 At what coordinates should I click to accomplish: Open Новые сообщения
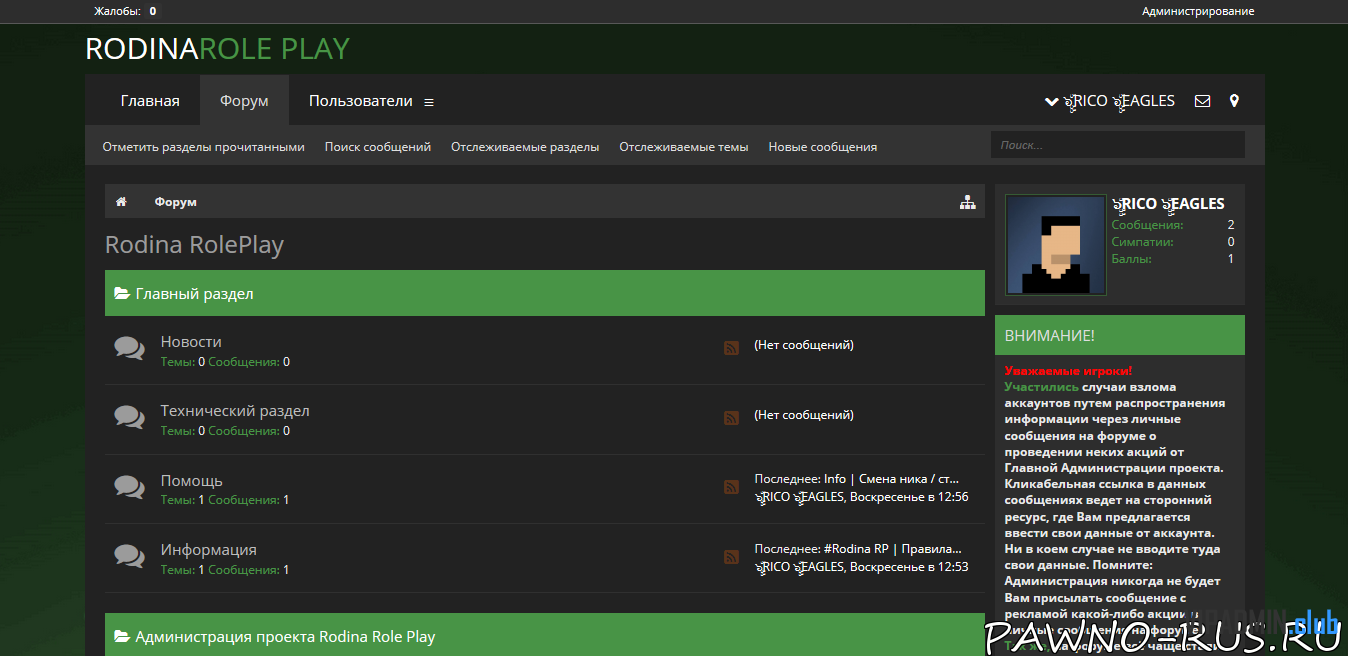click(823, 147)
